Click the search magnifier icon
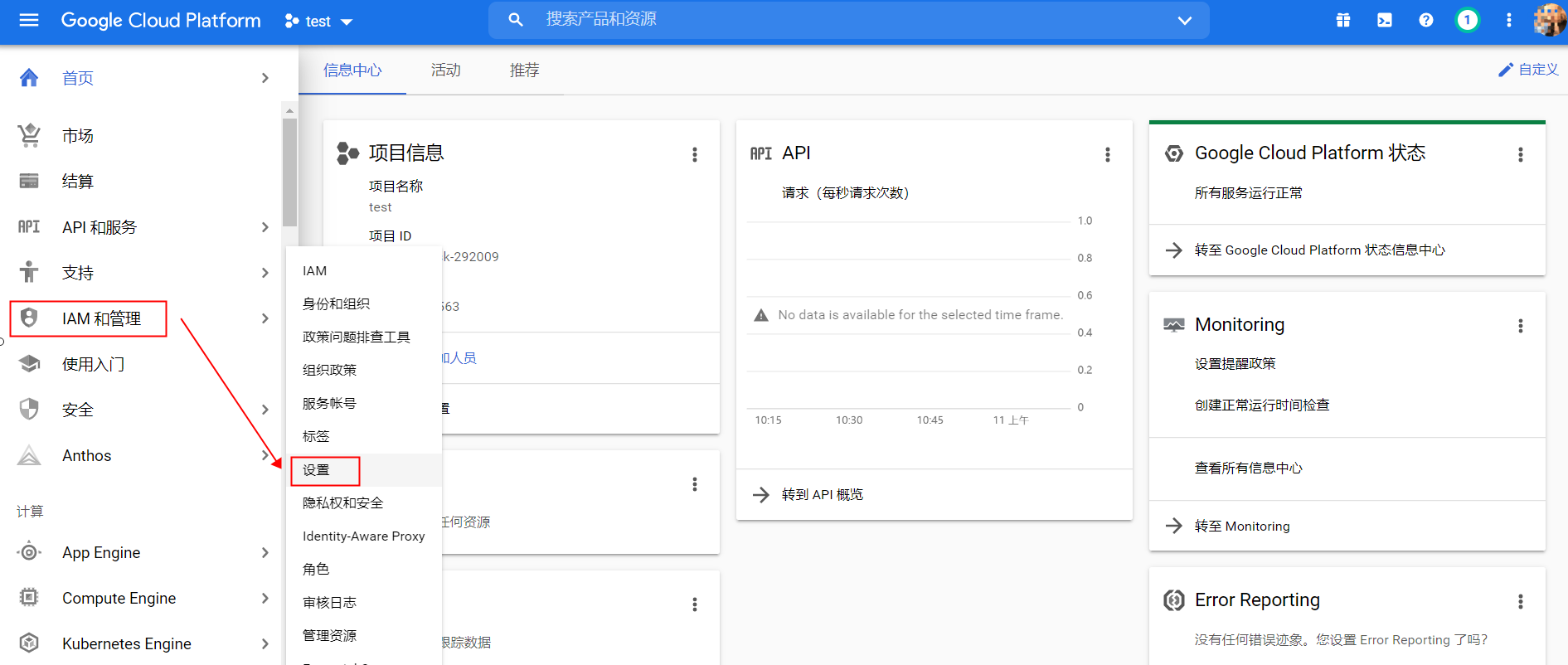Viewport: 1568px width, 665px height. coord(516,19)
